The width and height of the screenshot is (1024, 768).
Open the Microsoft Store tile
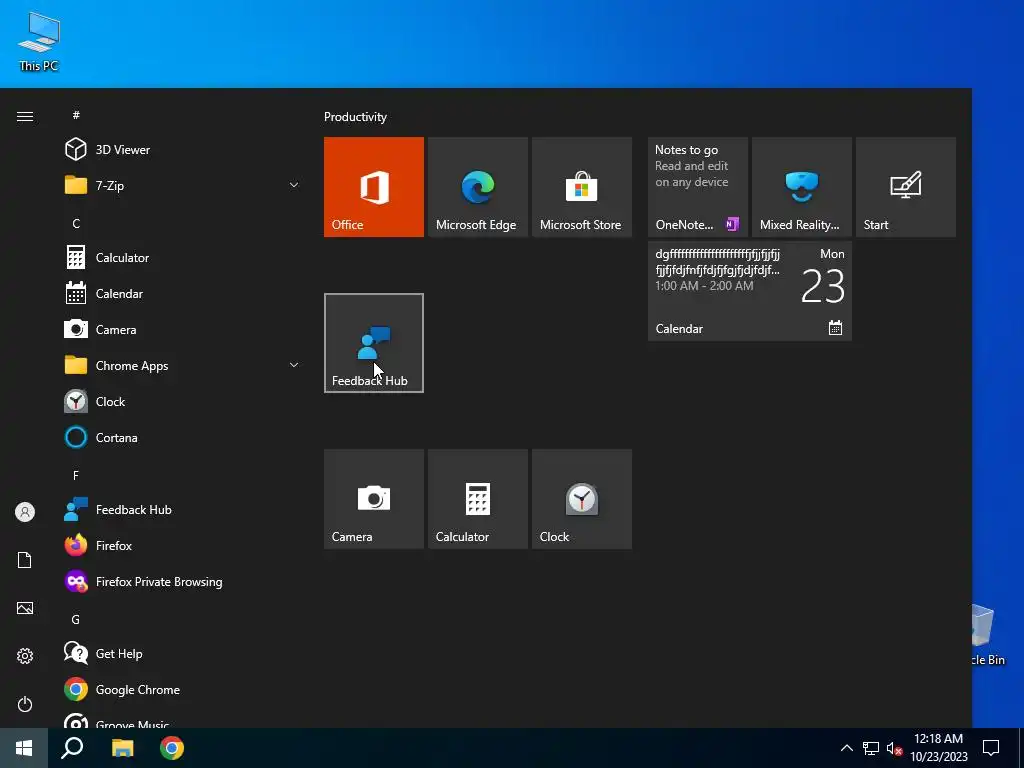click(582, 187)
